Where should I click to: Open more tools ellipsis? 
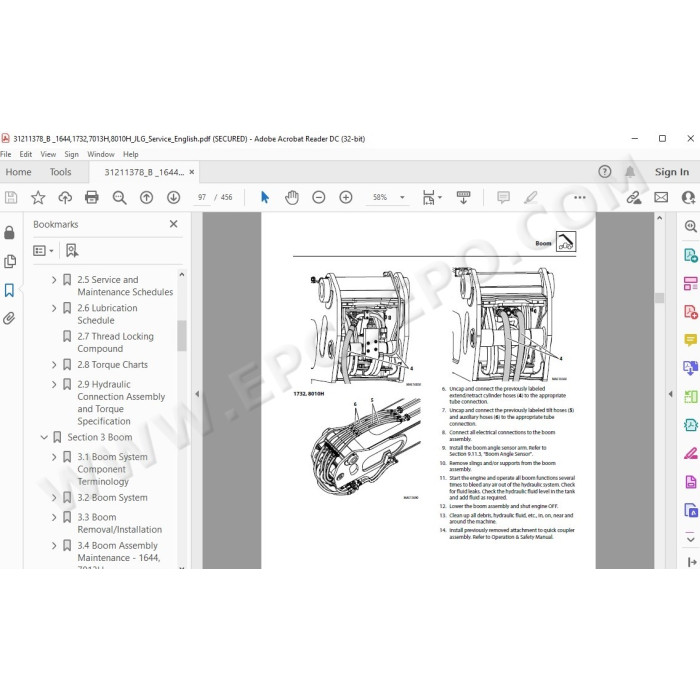click(x=579, y=197)
